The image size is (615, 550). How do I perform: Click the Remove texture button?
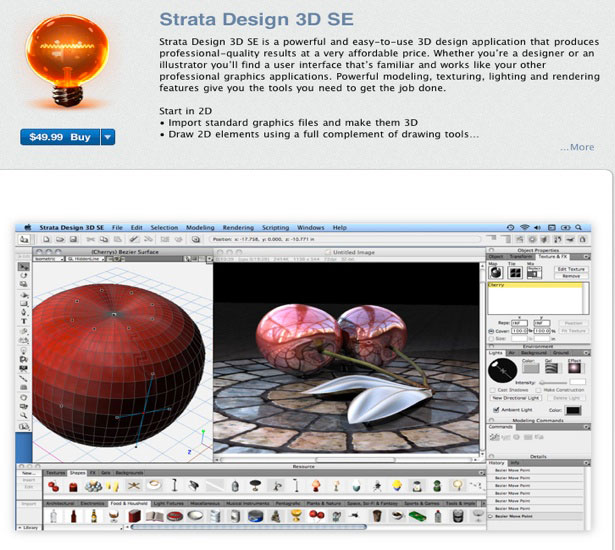click(571, 276)
